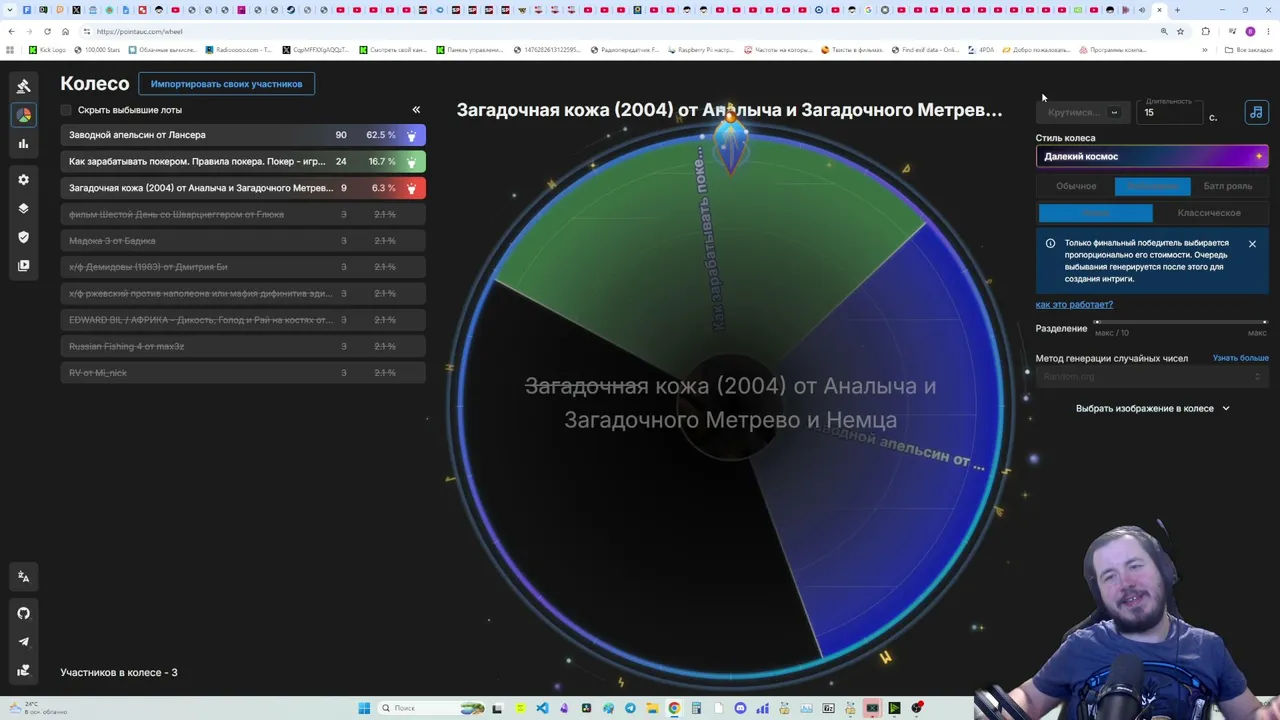The width and height of the screenshot is (1280, 720).
Task: Open the statistics bar chart sidebar icon
Action: [x=24, y=144]
